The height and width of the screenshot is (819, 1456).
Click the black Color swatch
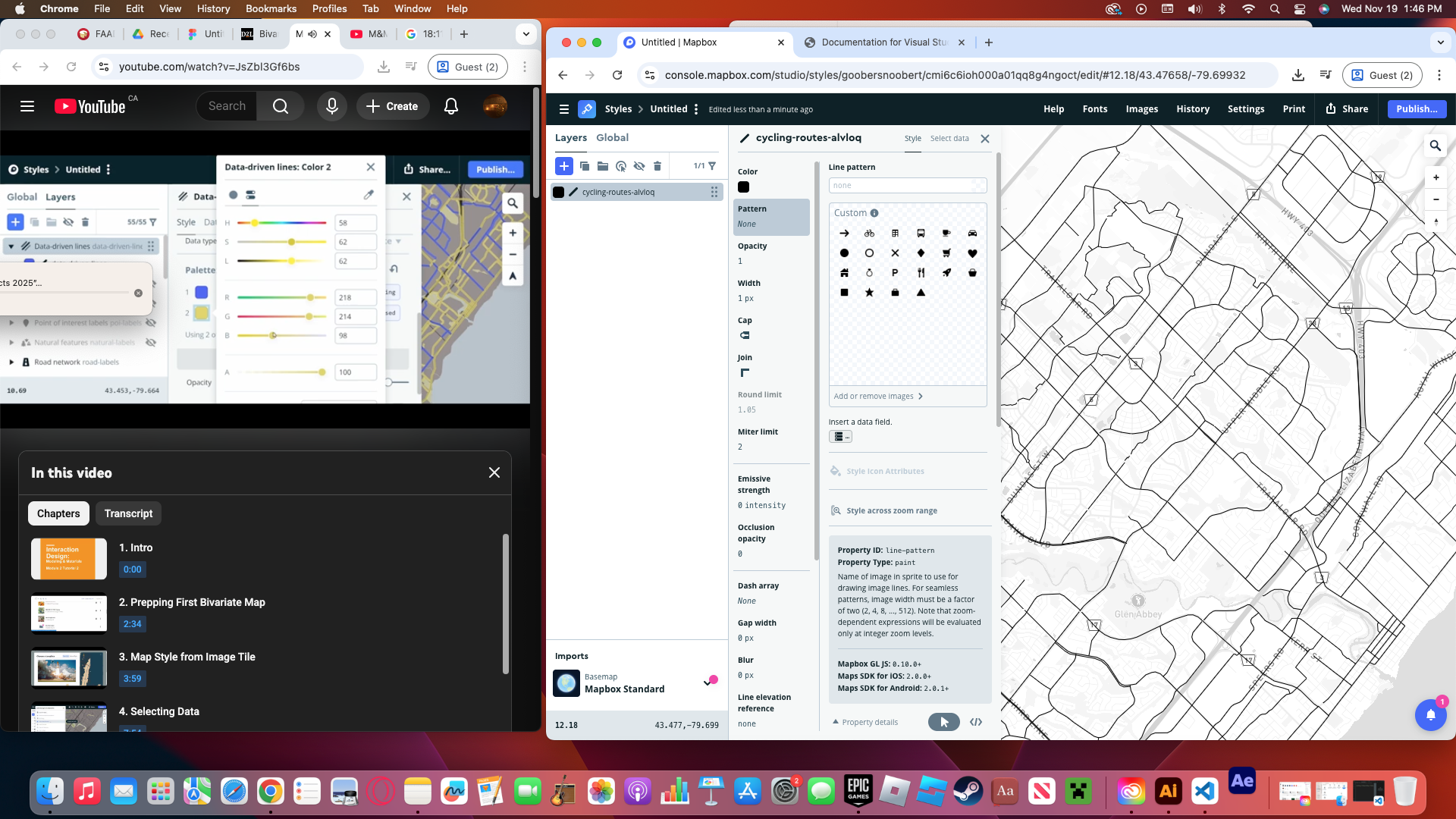743,187
